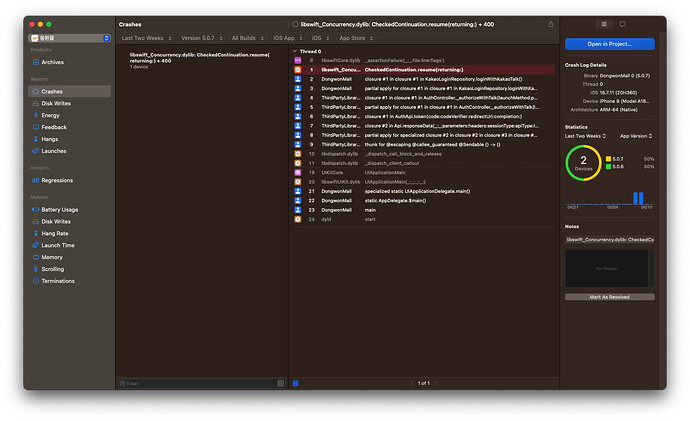Click the filter options icon beside Filter field

coord(280,384)
